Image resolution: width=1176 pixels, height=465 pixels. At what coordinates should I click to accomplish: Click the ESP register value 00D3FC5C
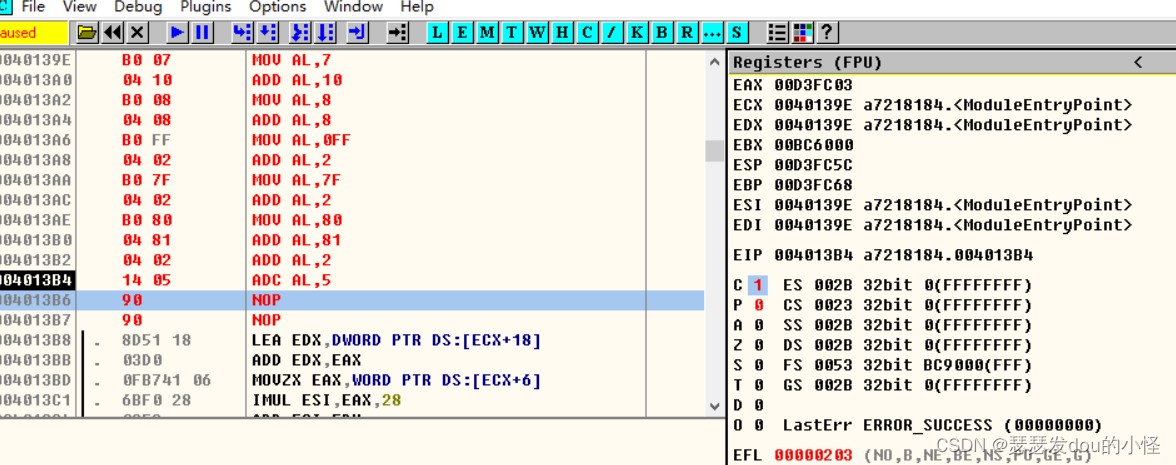(814, 165)
